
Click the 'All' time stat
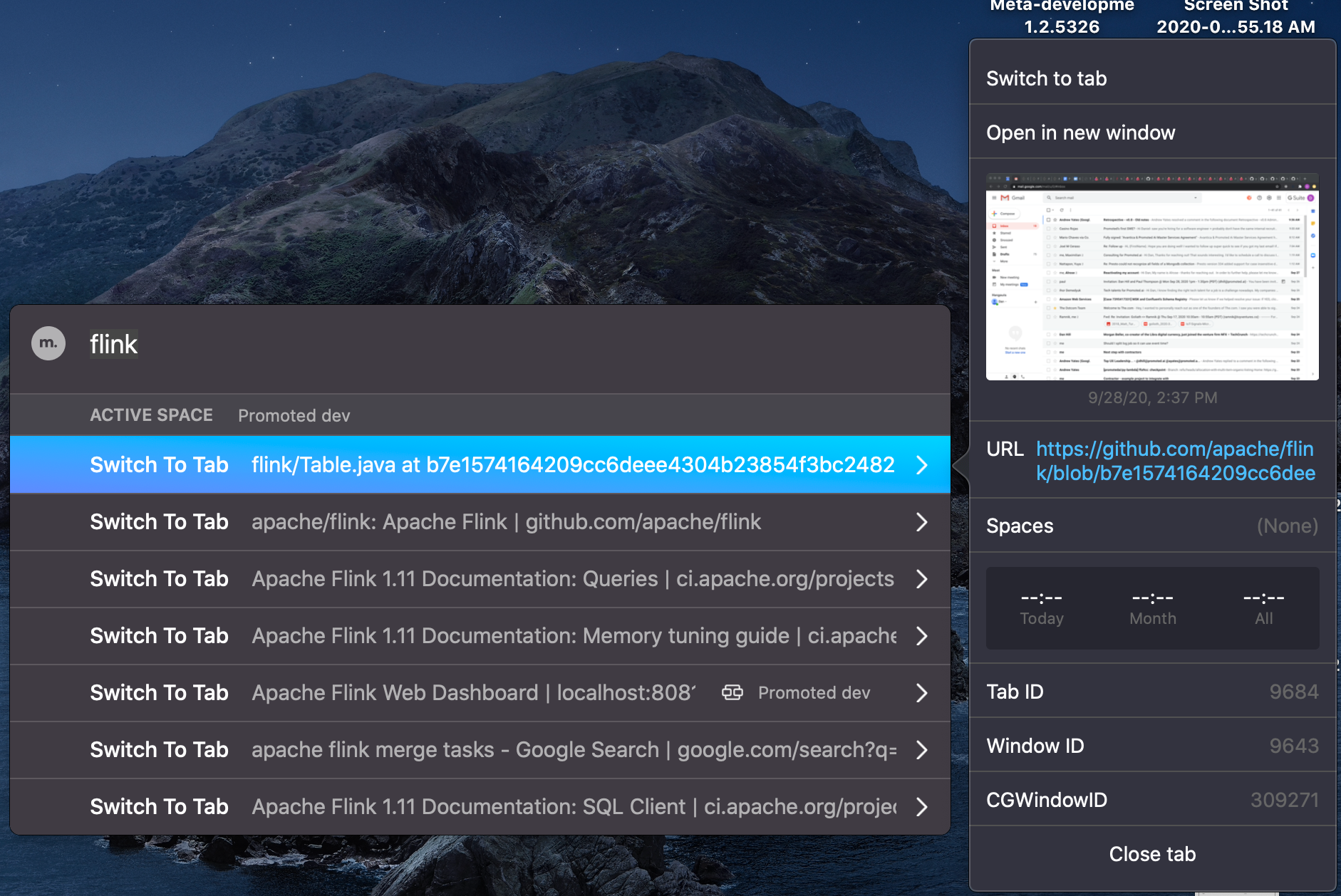(1264, 609)
